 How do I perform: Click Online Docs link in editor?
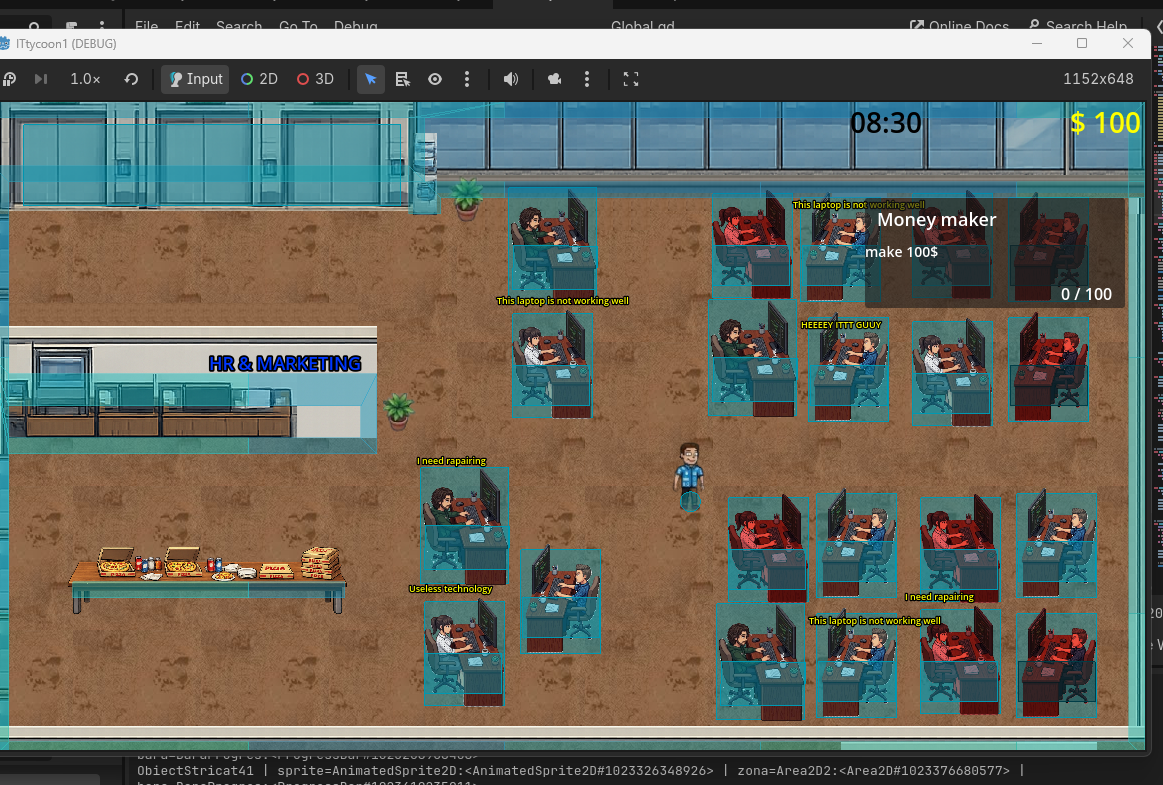tap(959, 26)
